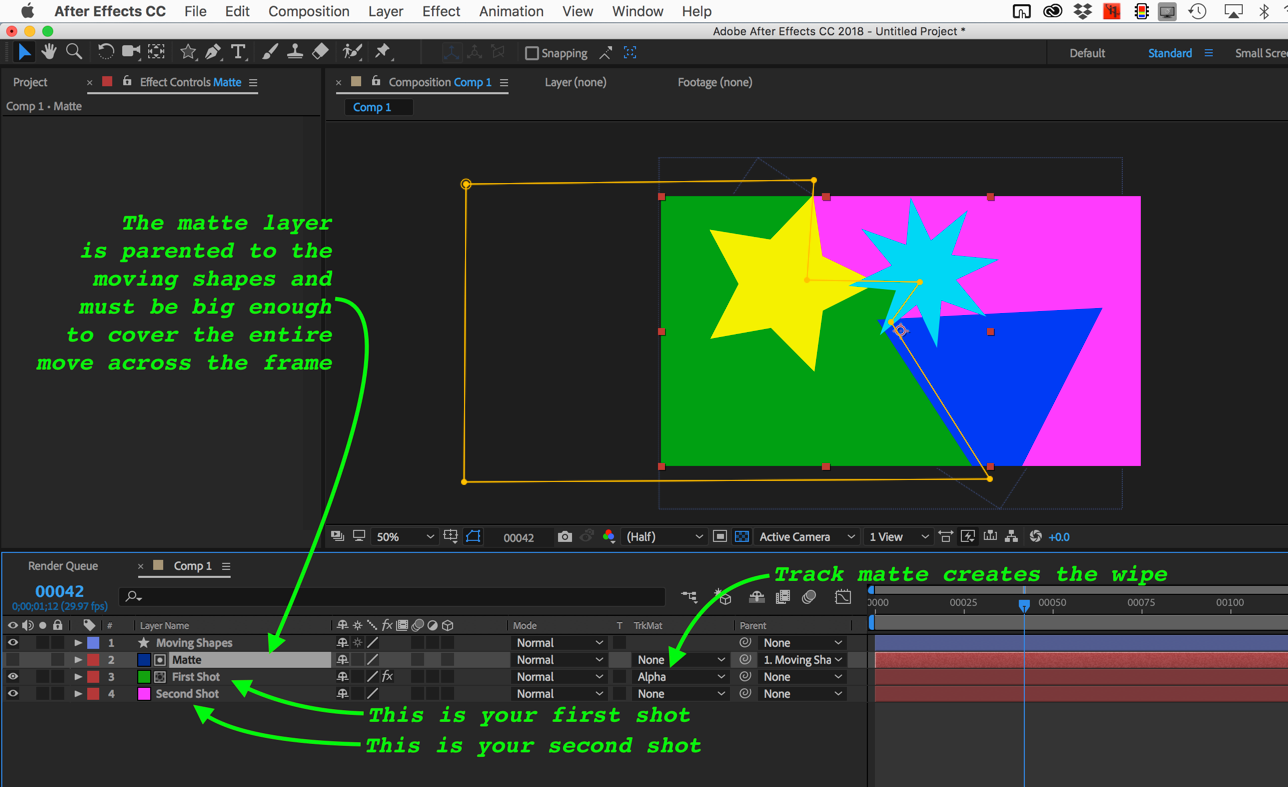
Task: Select the Clone Stamp tool
Action: click(x=295, y=51)
